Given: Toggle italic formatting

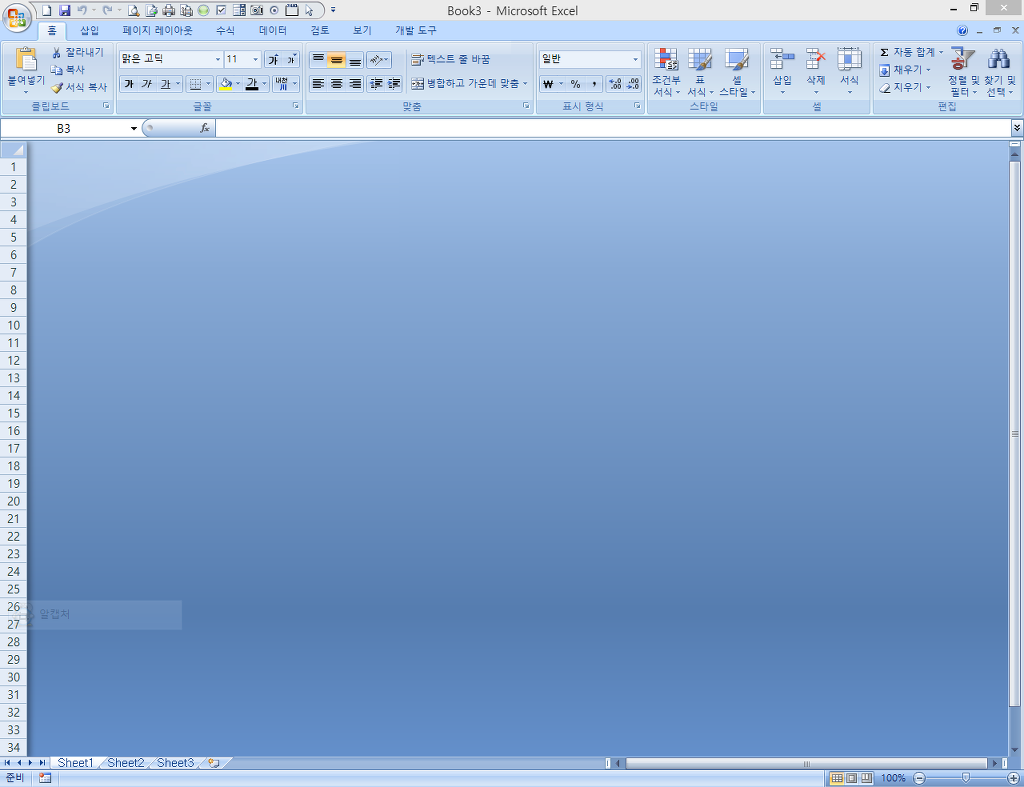Looking at the screenshot, I should [x=147, y=84].
